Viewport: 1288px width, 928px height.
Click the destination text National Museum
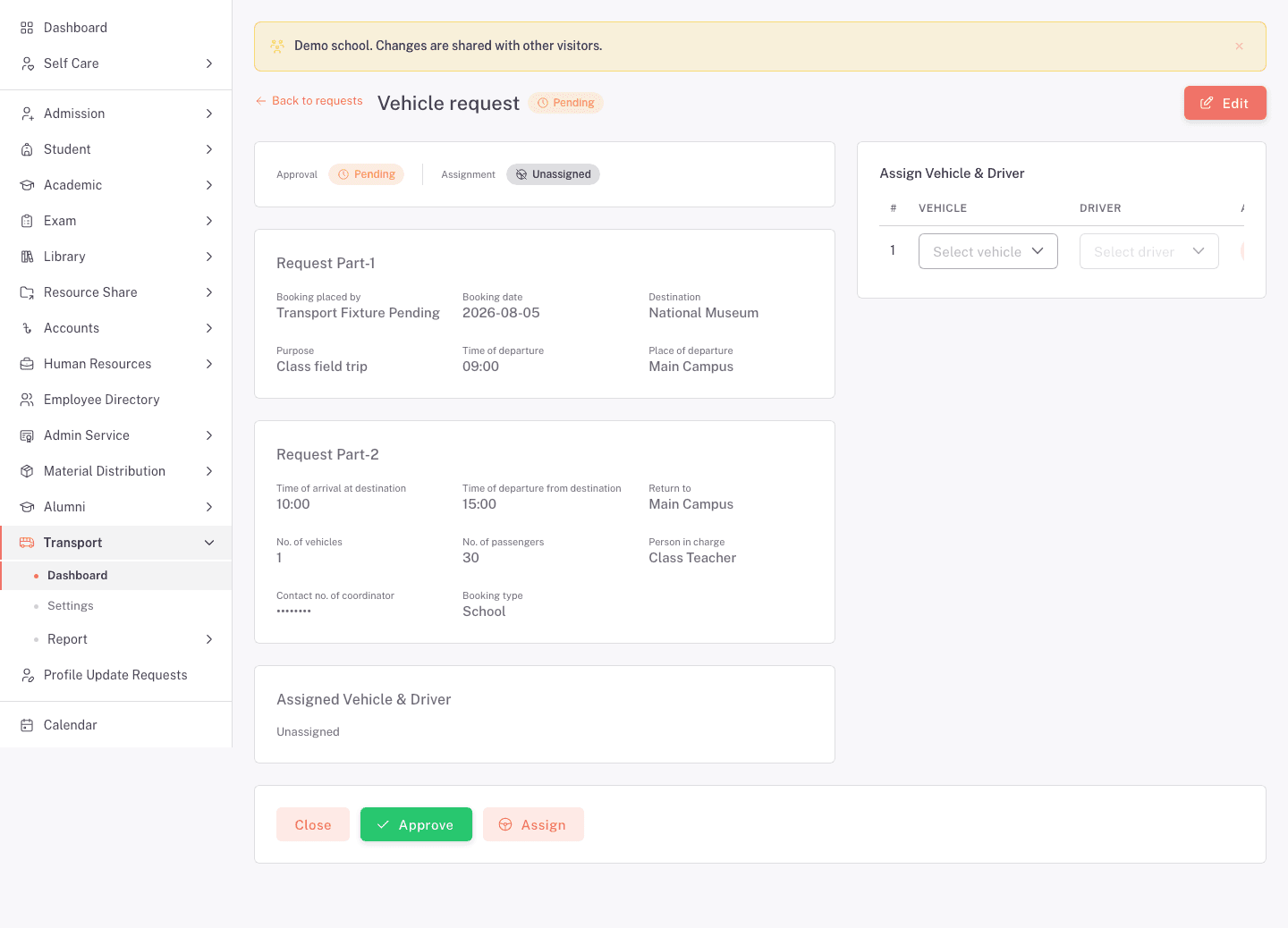(704, 313)
